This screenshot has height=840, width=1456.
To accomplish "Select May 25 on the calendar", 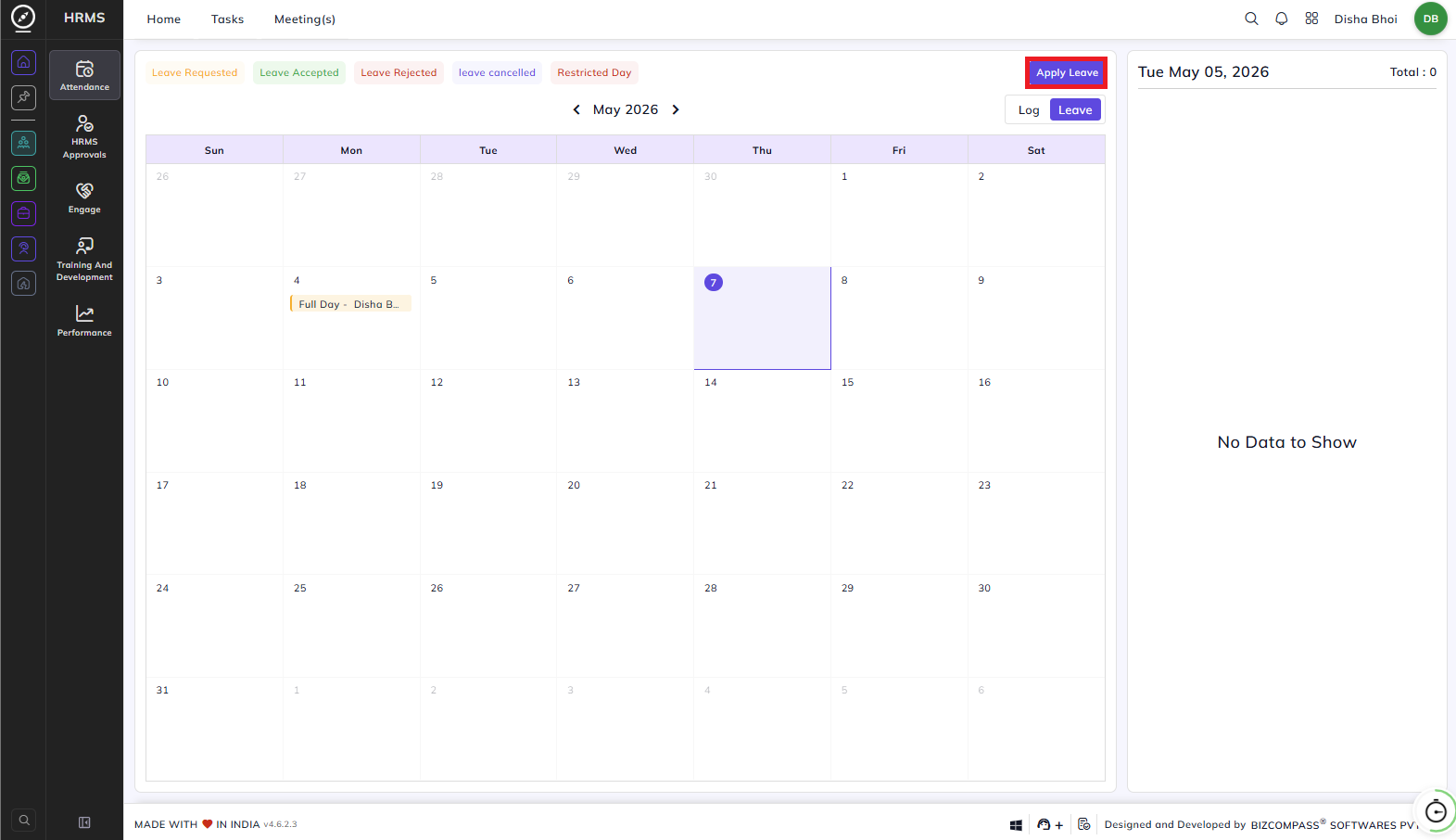I will pyautogui.click(x=351, y=626).
